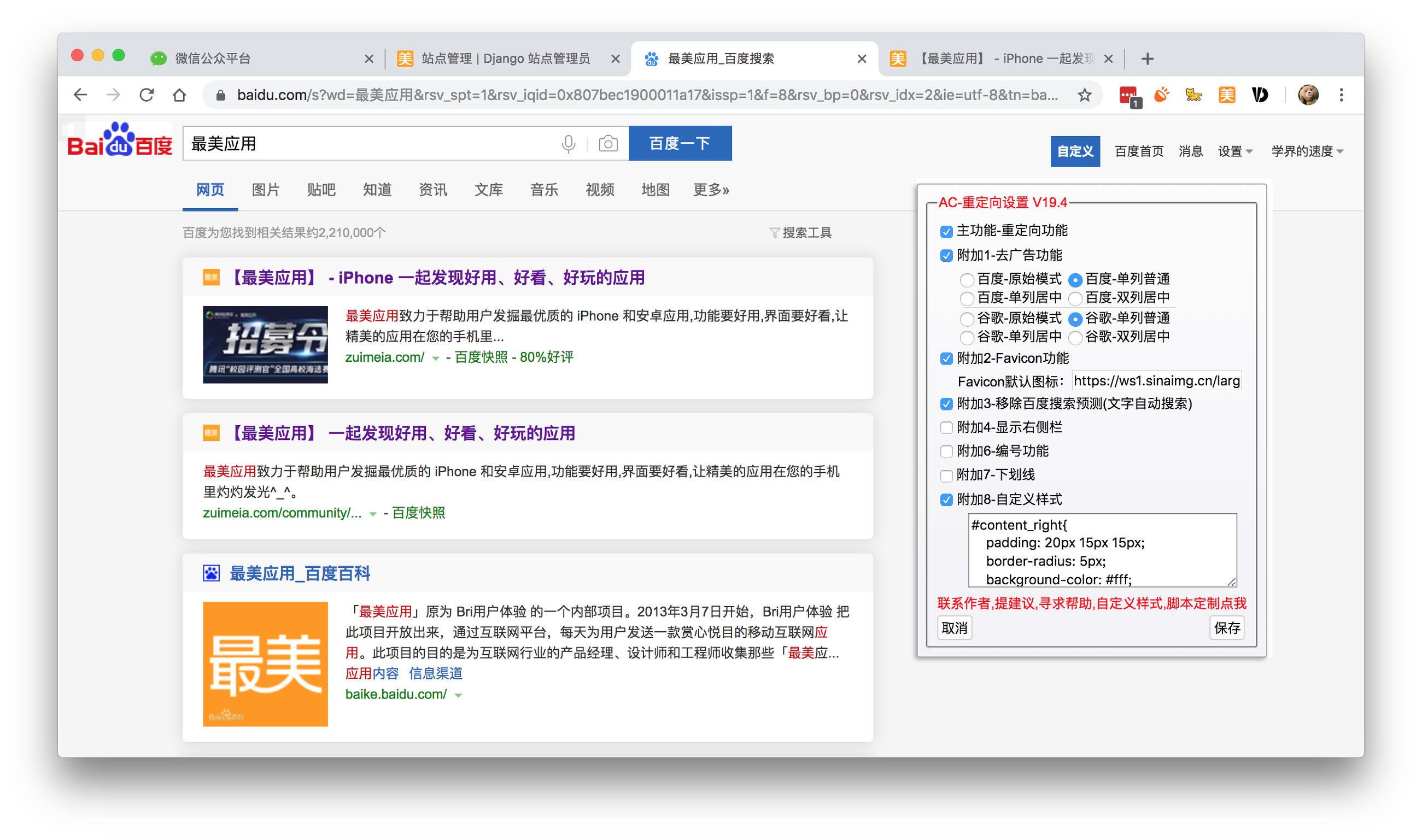Open the 更多» search categories
Image resolution: width=1422 pixels, height=840 pixels.
(x=711, y=190)
